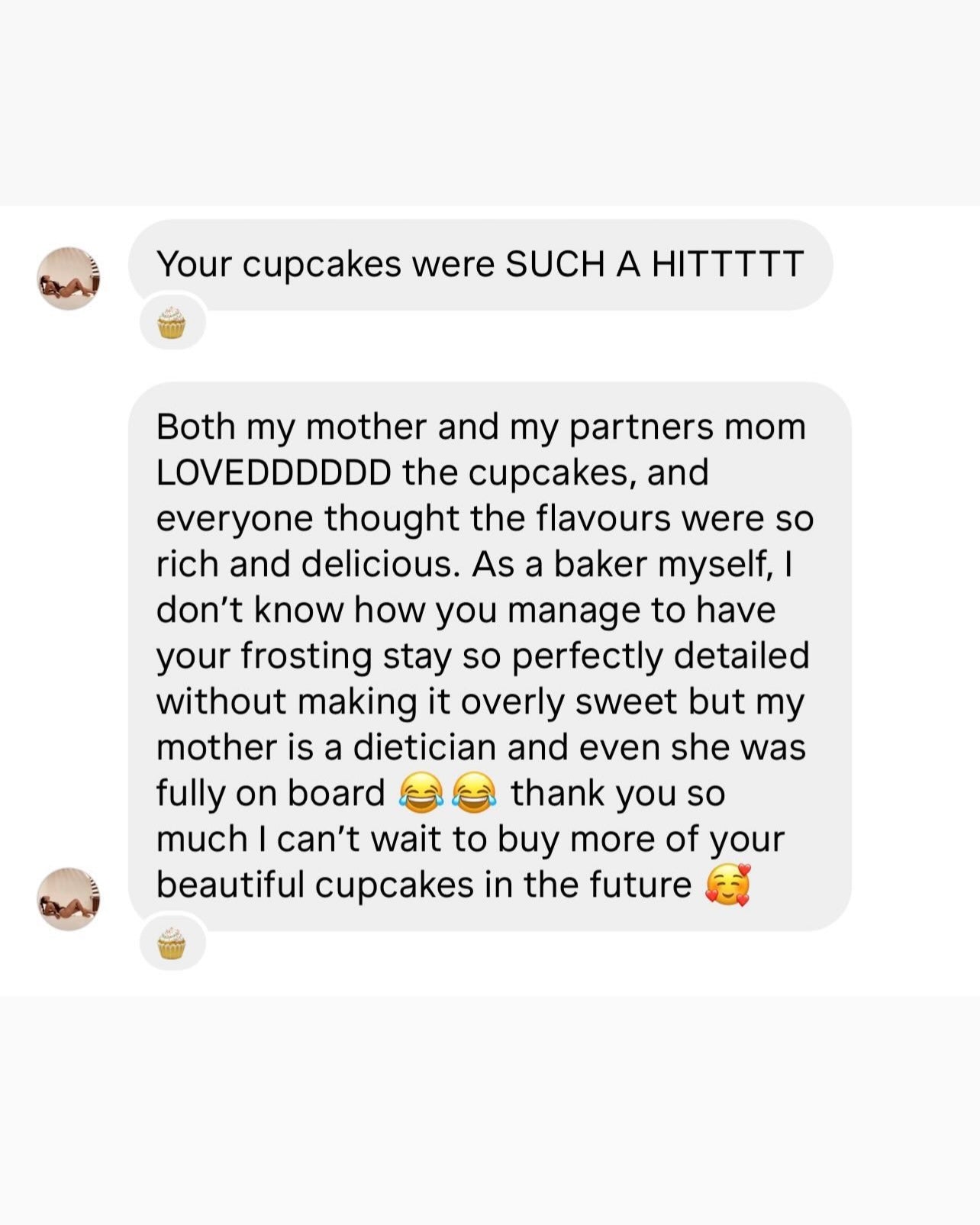Screen dimensions: 980x1225
Task: Click the blank gray band below the messages
Action: 490,1111
